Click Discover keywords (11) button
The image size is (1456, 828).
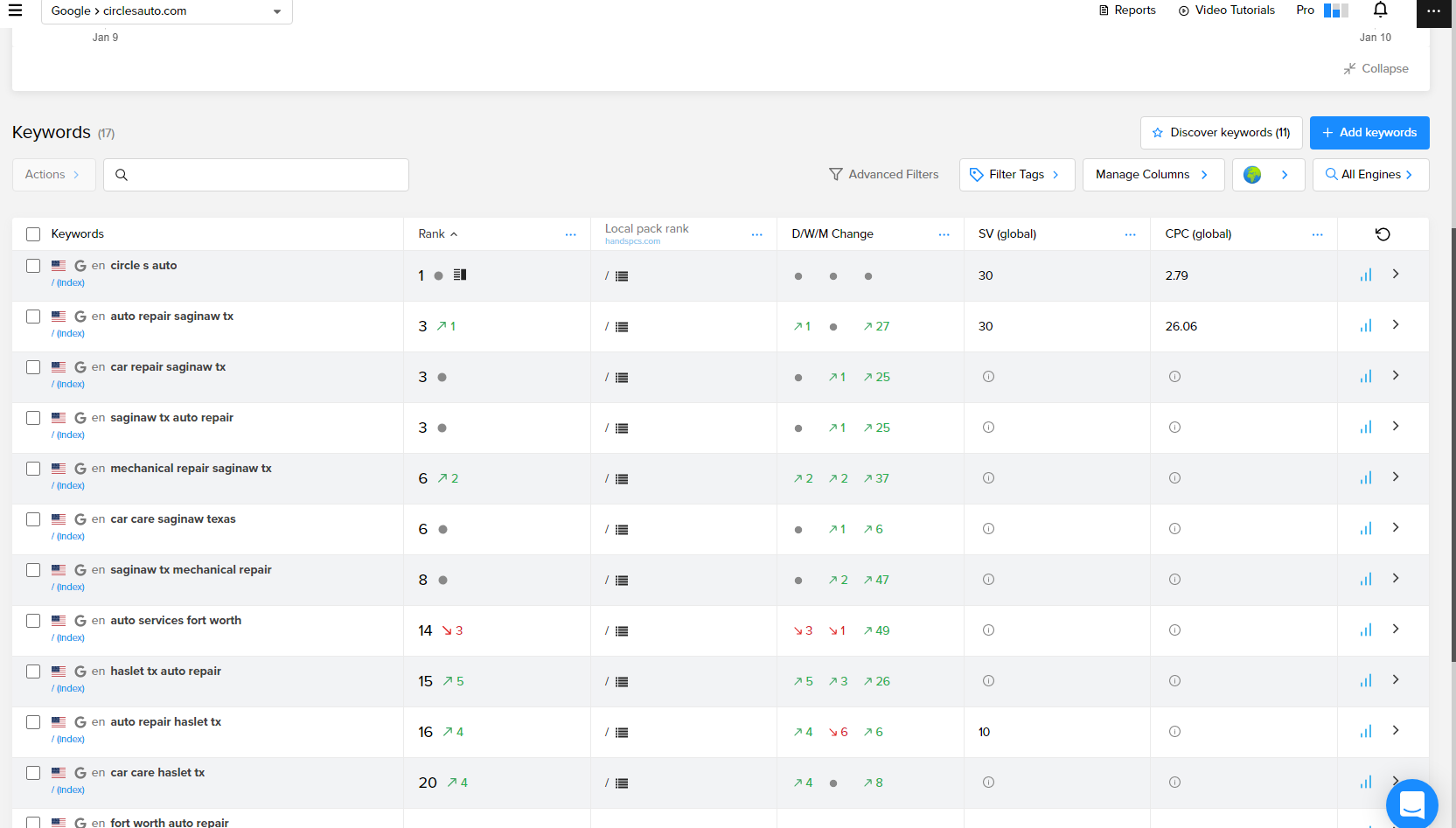tap(1221, 133)
